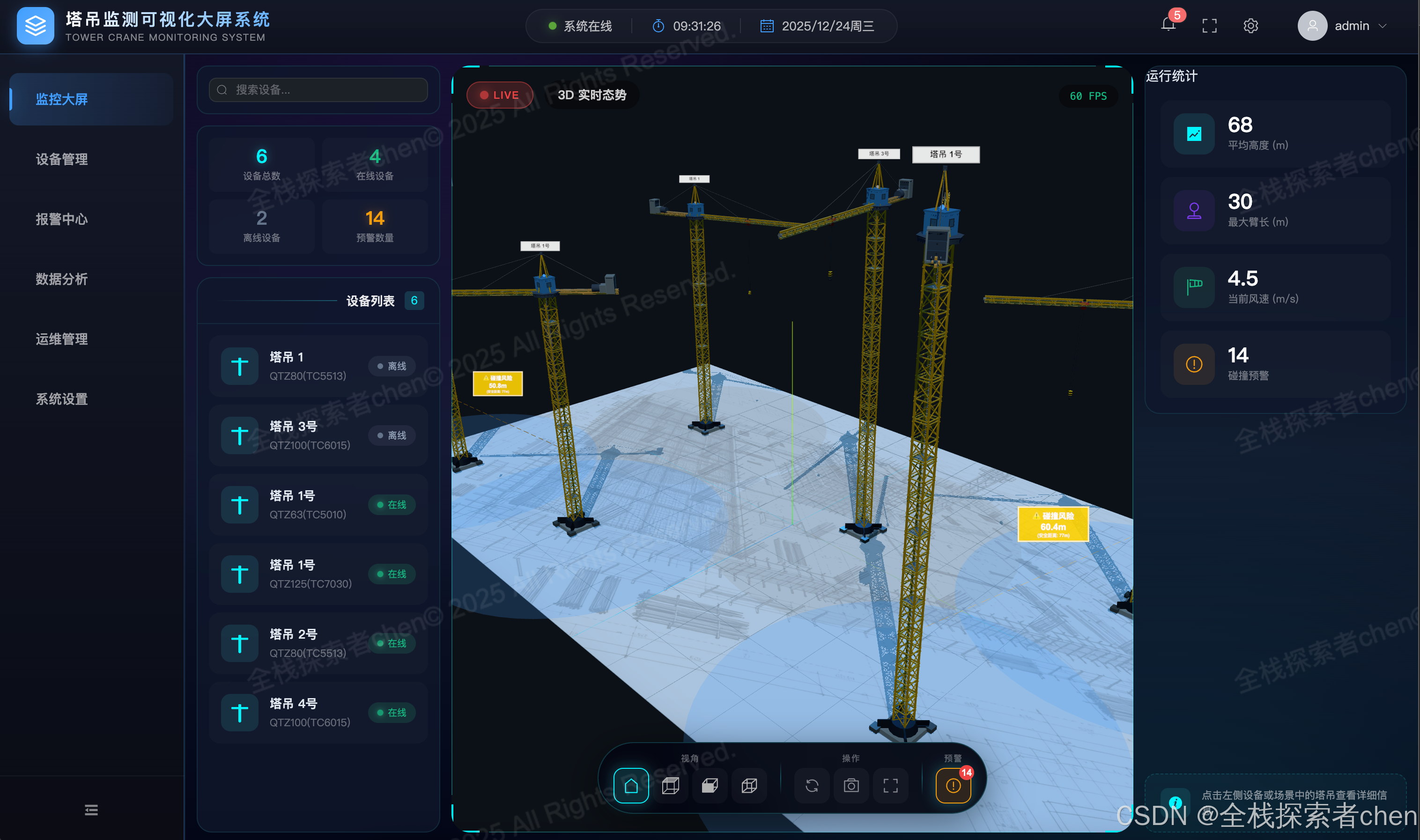Viewport: 1420px width, 840px height.
Task: Click the stacked-layers app logo
Action: 35,26
